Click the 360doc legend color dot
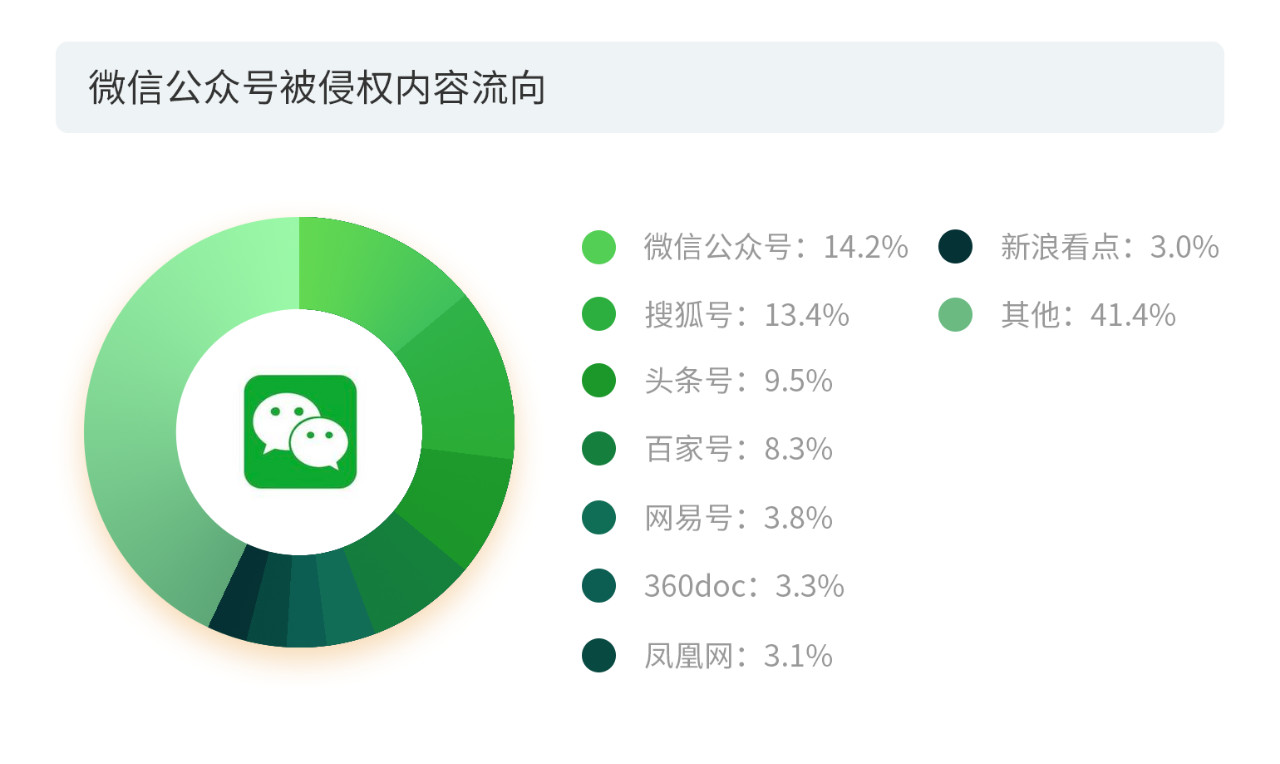The image size is (1280, 764). click(599, 586)
